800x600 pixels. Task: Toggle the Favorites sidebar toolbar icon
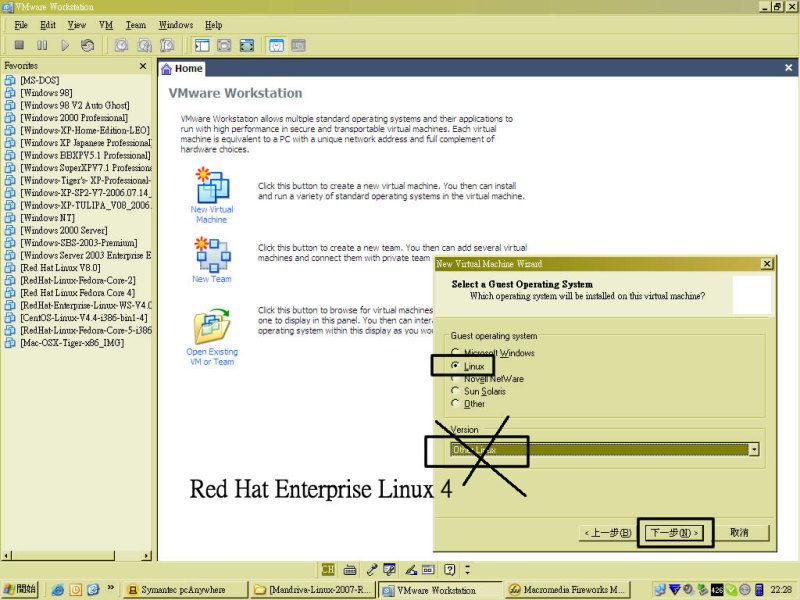tap(202, 45)
